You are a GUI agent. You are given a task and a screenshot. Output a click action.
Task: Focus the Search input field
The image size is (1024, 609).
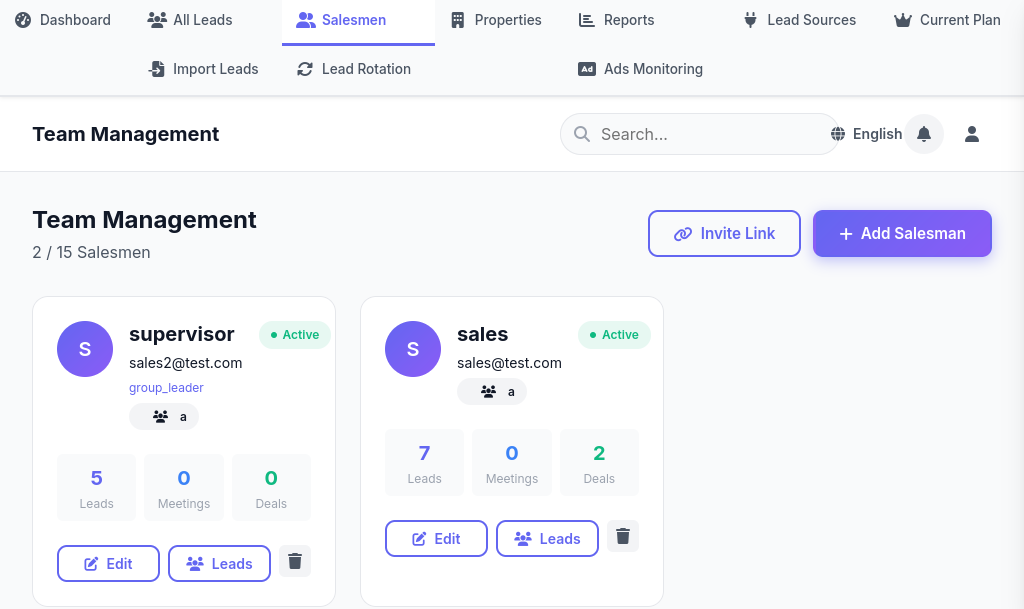click(x=710, y=134)
